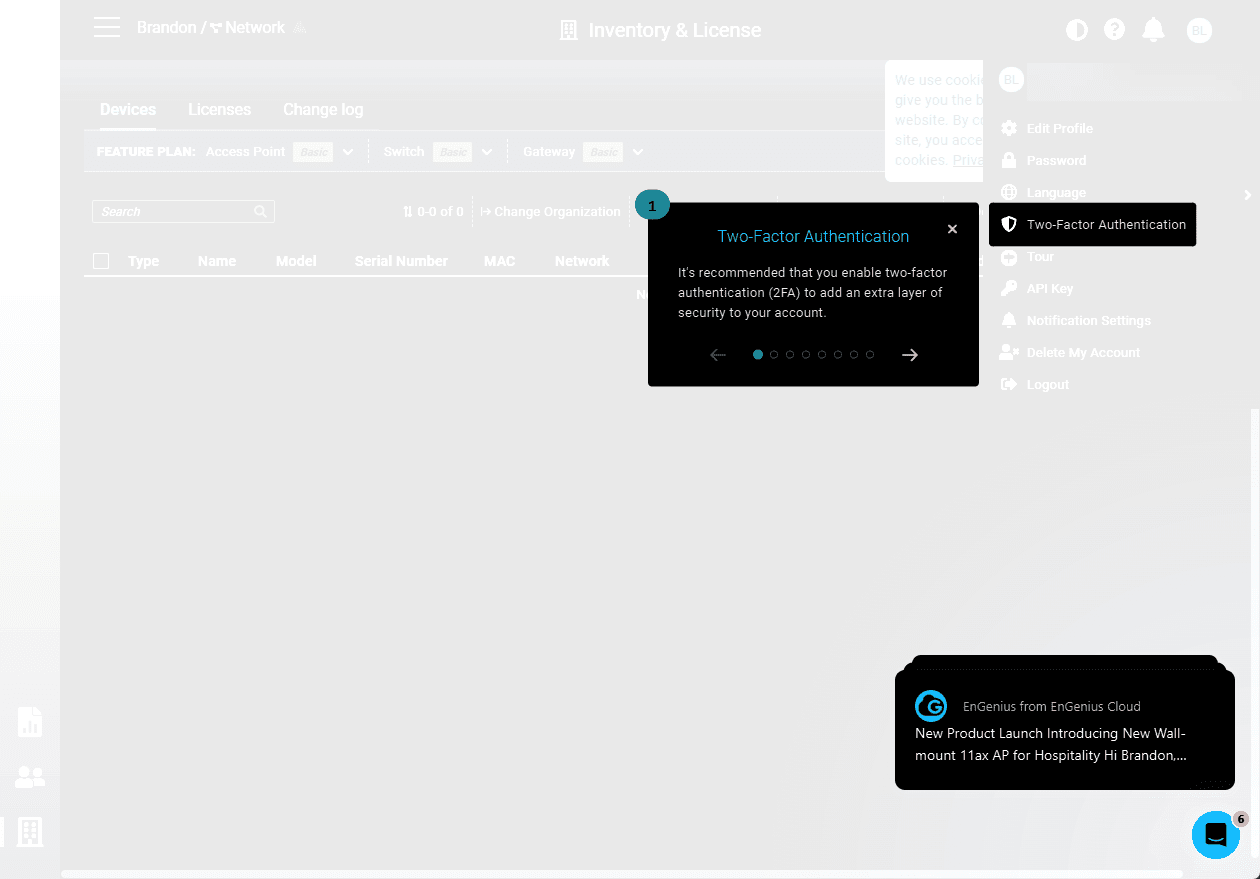Image resolution: width=1260 pixels, height=879 pixels.
Task: Expand the Switch feature plan dropdown
Action: [487, 152]
